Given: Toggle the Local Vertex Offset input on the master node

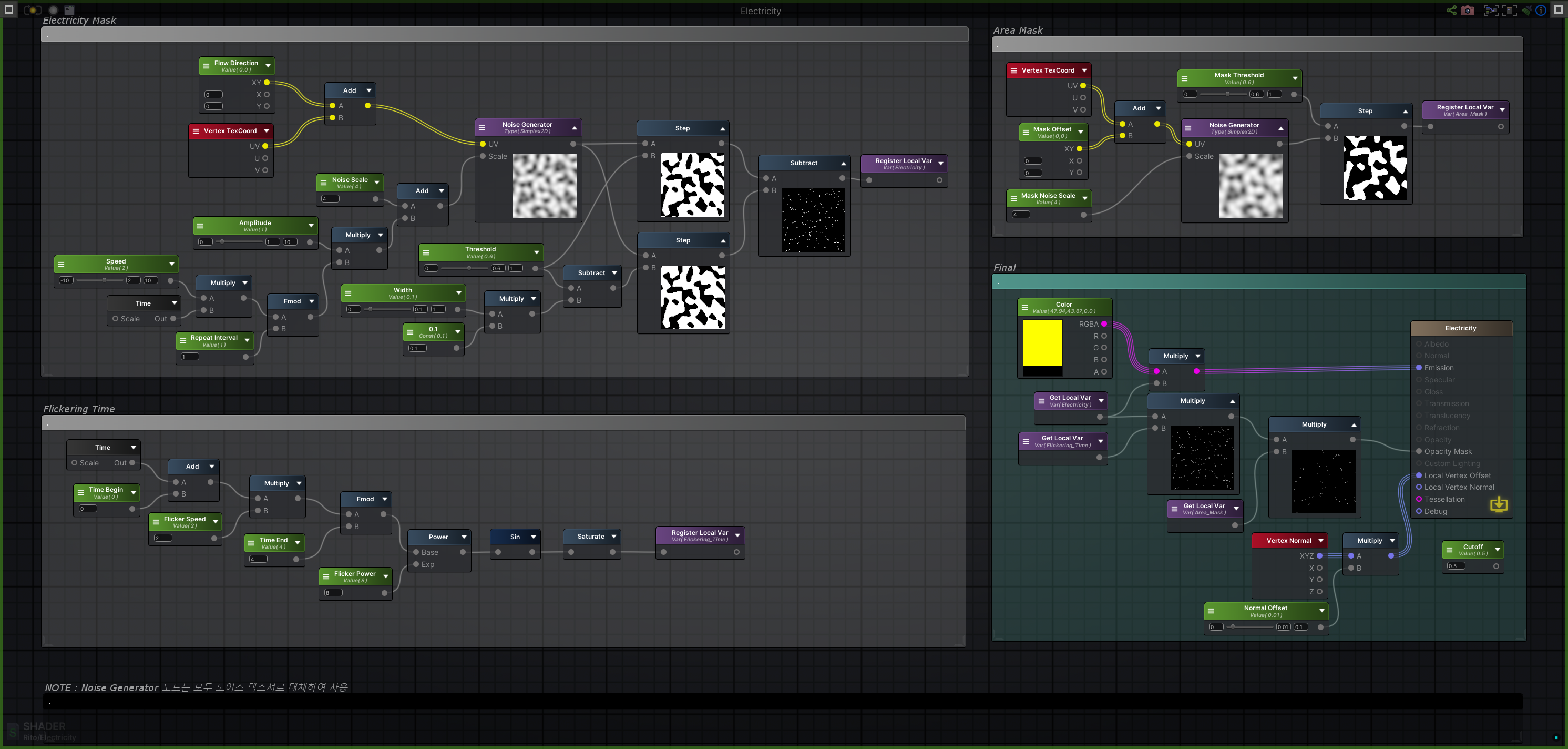Looking at the screenshot, I should coord(1419,475).
